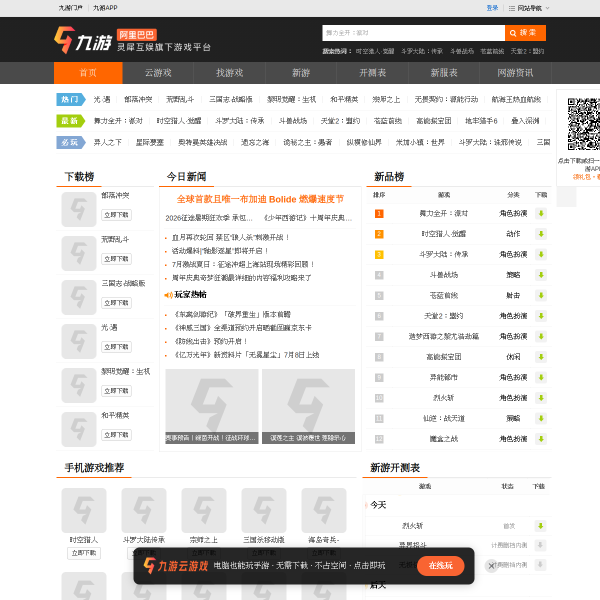Click 角色扮演 category for 舞力全开：派对
Viewport: 600px width, 600px height.
[513, 214]
